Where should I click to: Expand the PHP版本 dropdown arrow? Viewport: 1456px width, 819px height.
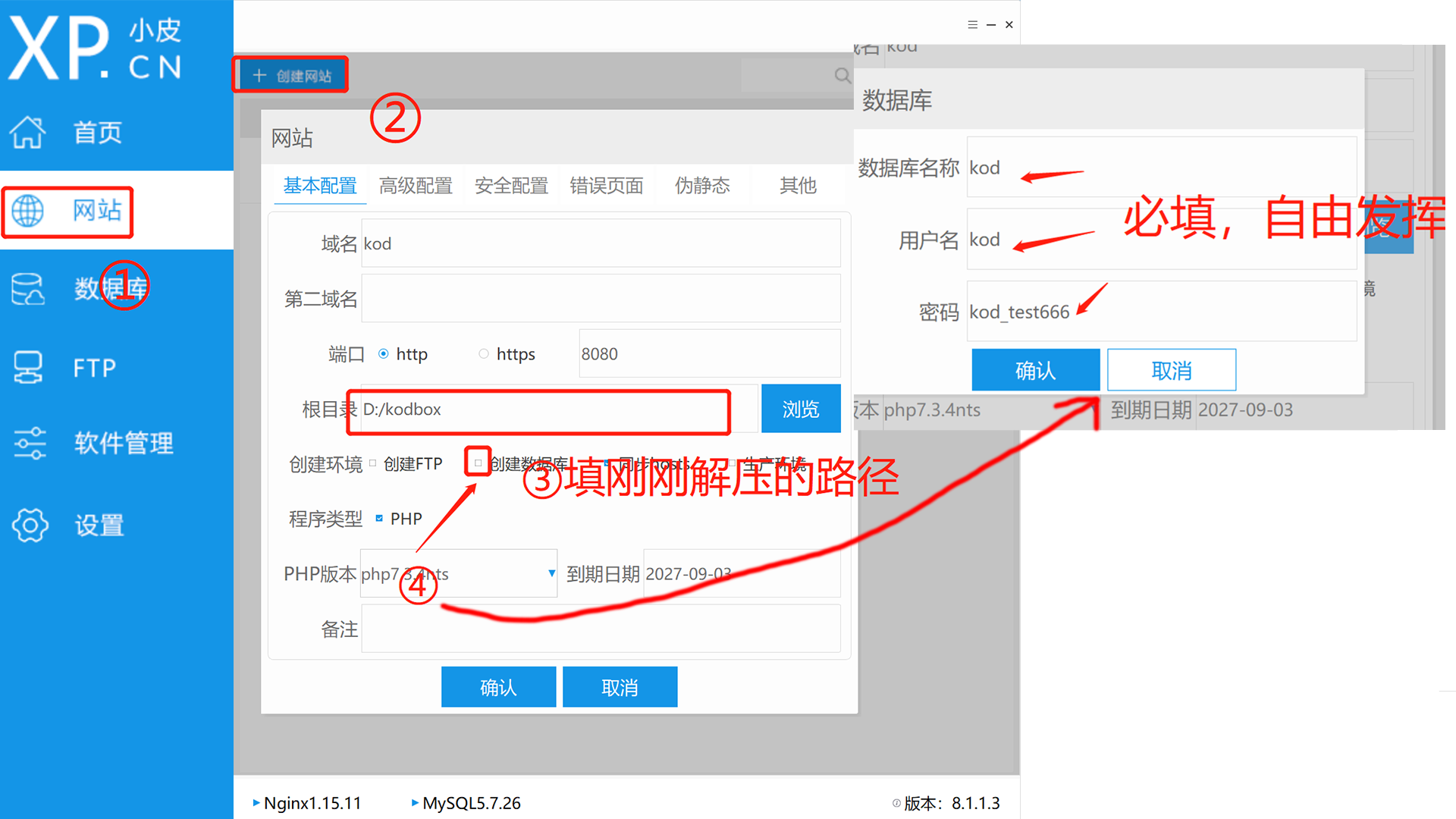pyautogui.click(x=551, y=573)
